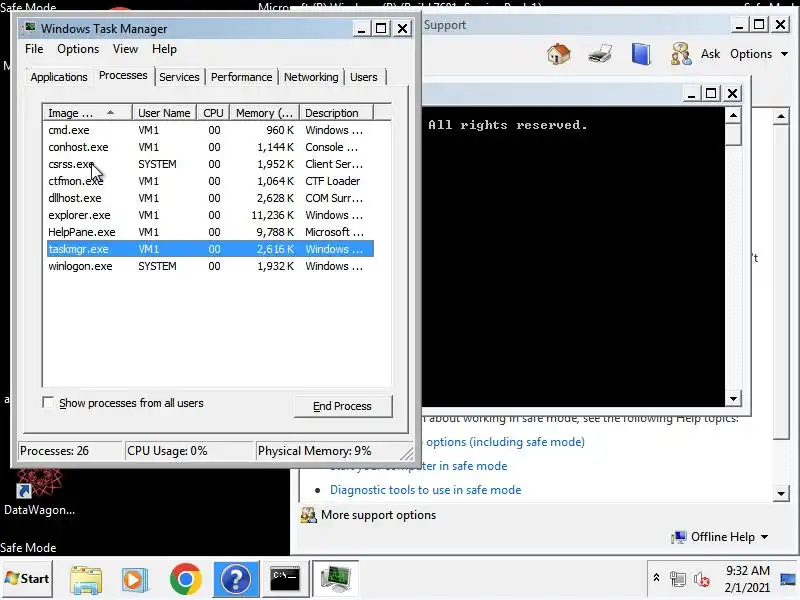The height and width of the screenshot is (600, 800).
Task: Switch to the Services tab
Action: tap(179, 77)
